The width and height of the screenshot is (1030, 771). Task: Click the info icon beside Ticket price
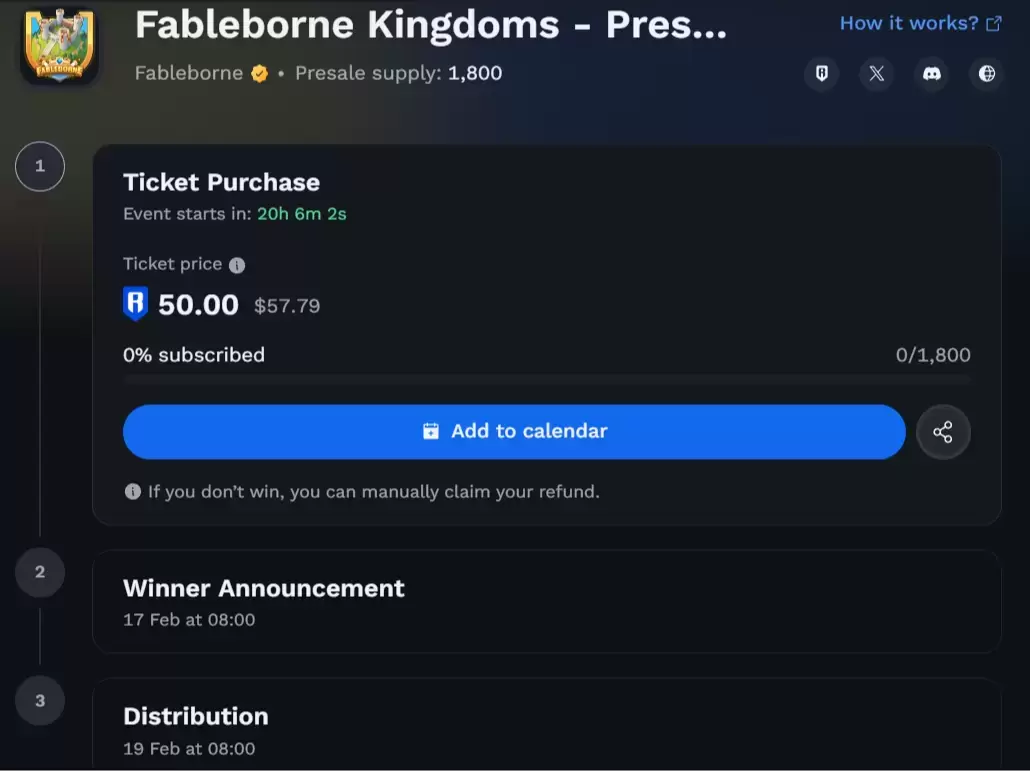pyautogui.click(x=237, y=265)
